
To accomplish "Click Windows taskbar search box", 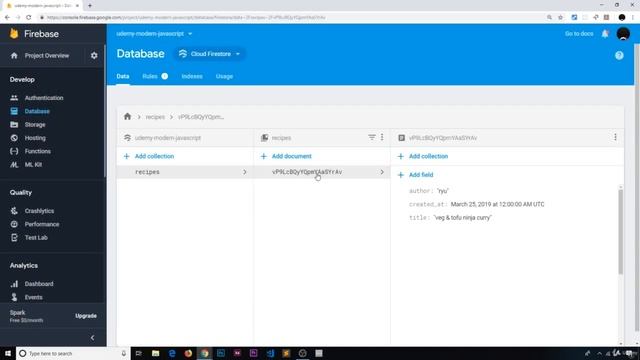I will pyautogui.click(x=73, y=353).
